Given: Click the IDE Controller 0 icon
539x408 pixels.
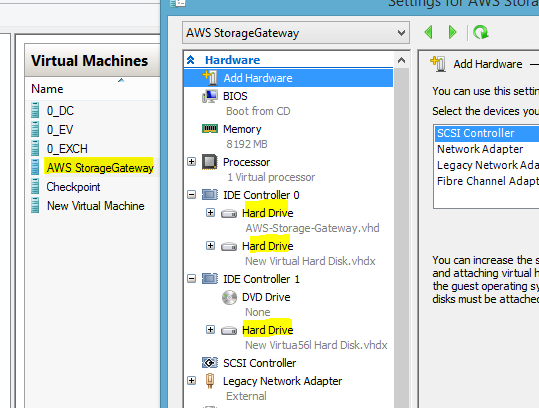Looking at the screenshot, I should click(210, 195).
